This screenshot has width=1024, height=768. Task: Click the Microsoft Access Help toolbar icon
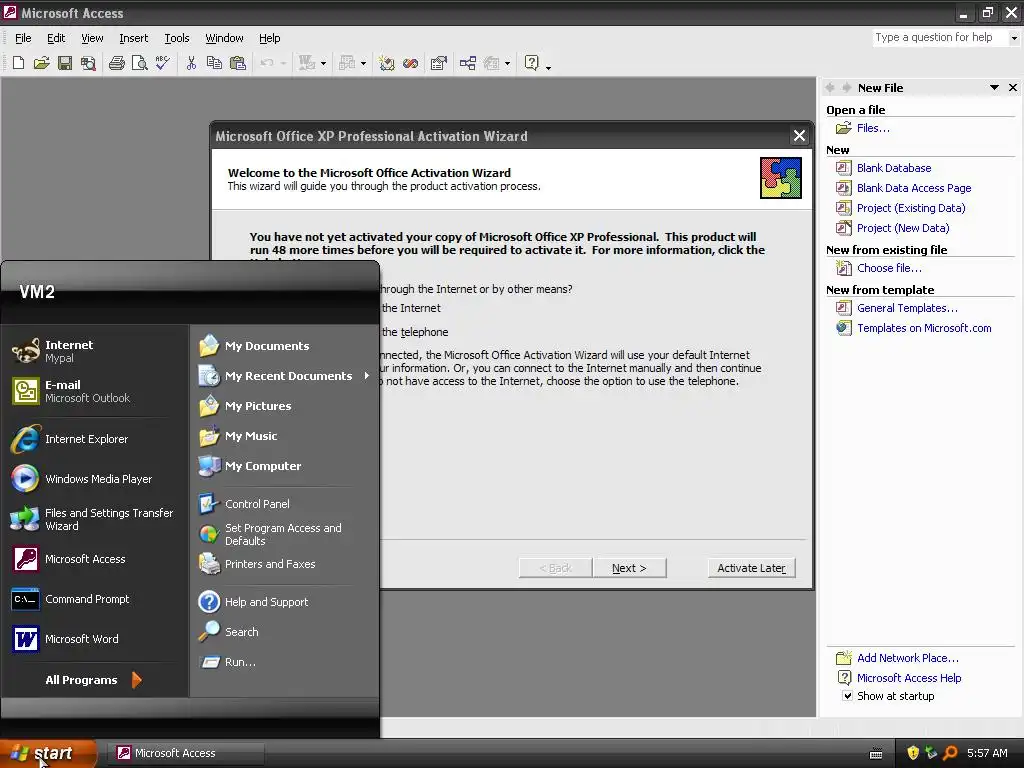point(532,63)
